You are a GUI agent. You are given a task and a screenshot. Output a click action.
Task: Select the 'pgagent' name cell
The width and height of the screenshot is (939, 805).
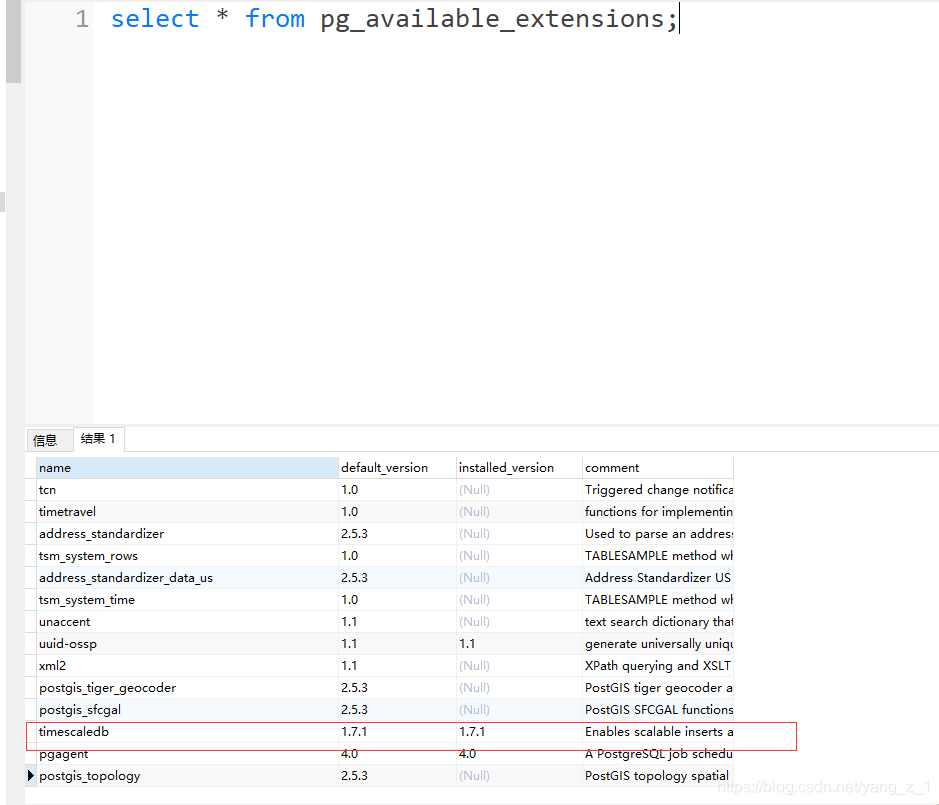pos(187,754)
